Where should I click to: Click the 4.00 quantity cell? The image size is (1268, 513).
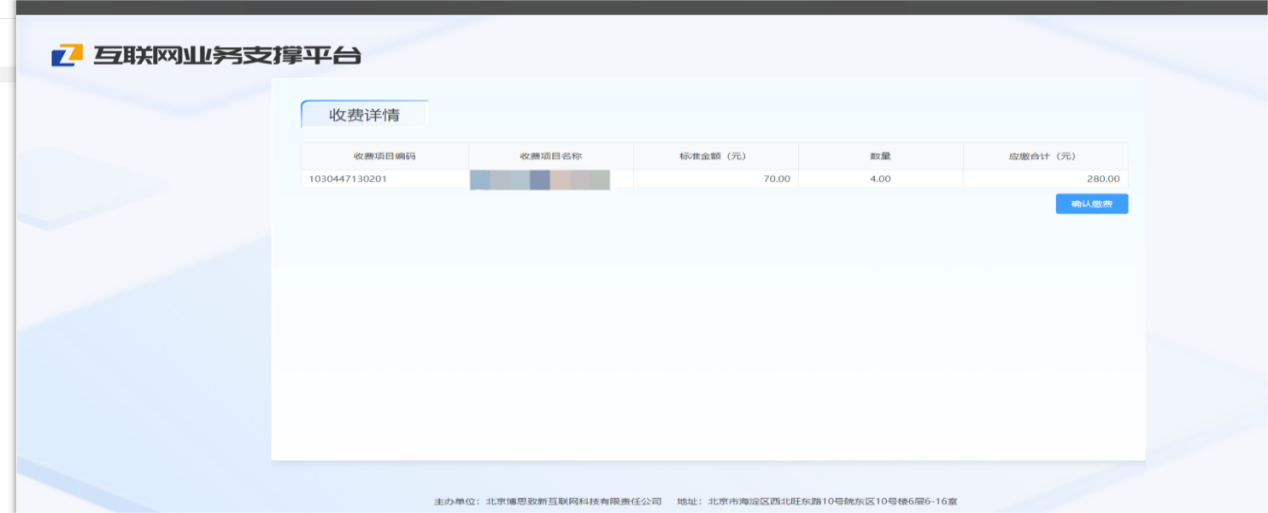click(880, 179)
